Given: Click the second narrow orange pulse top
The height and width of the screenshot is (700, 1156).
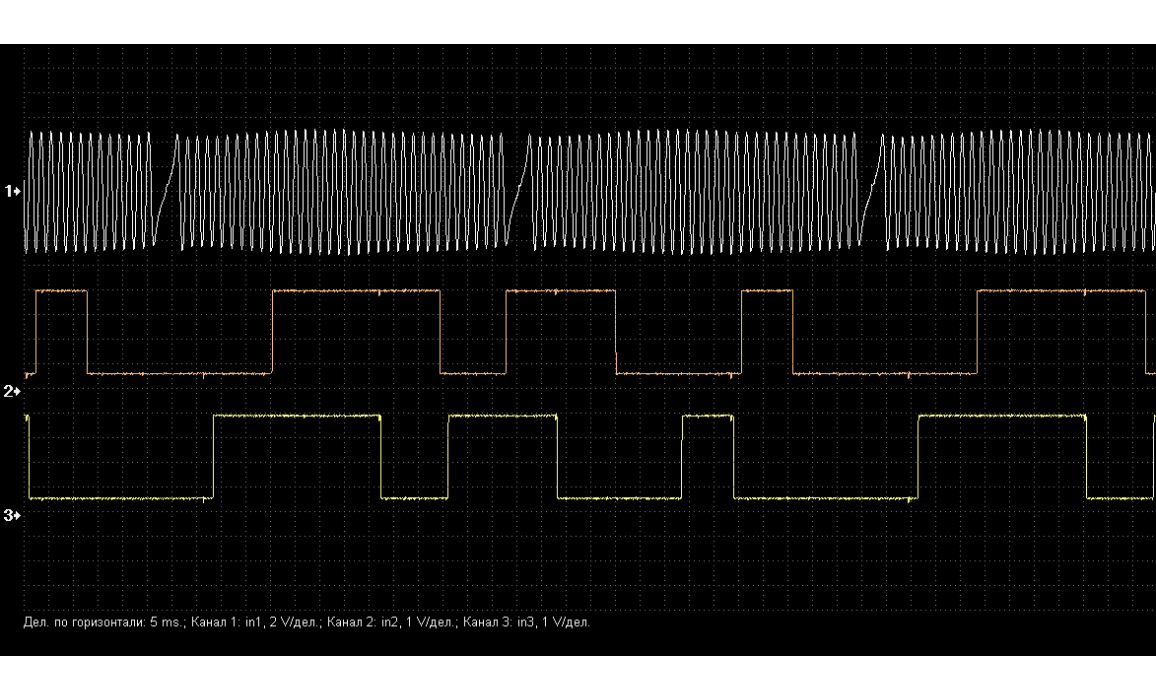Looking at the screenshot, I should (767, 291).
